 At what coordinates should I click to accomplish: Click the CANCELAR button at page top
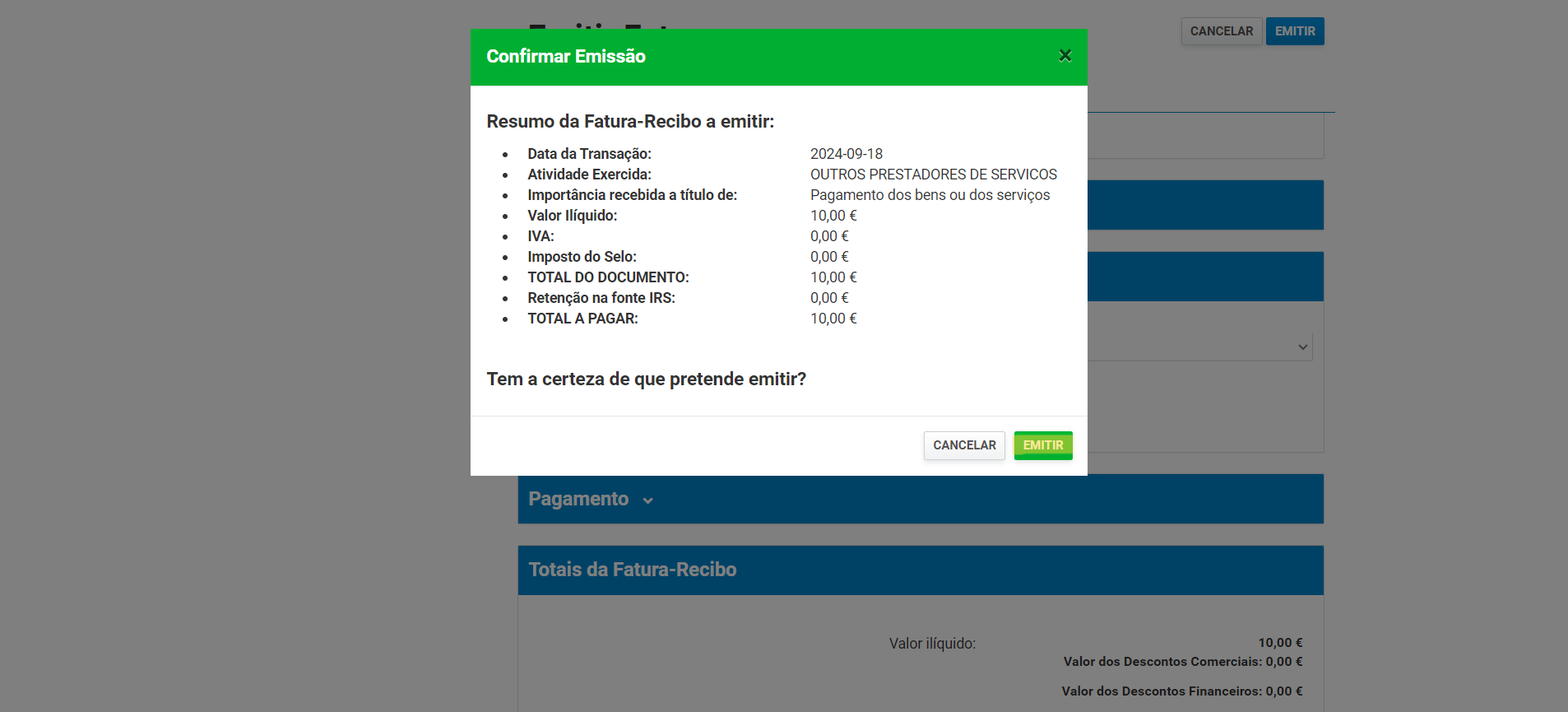(x=1221, y=31)
